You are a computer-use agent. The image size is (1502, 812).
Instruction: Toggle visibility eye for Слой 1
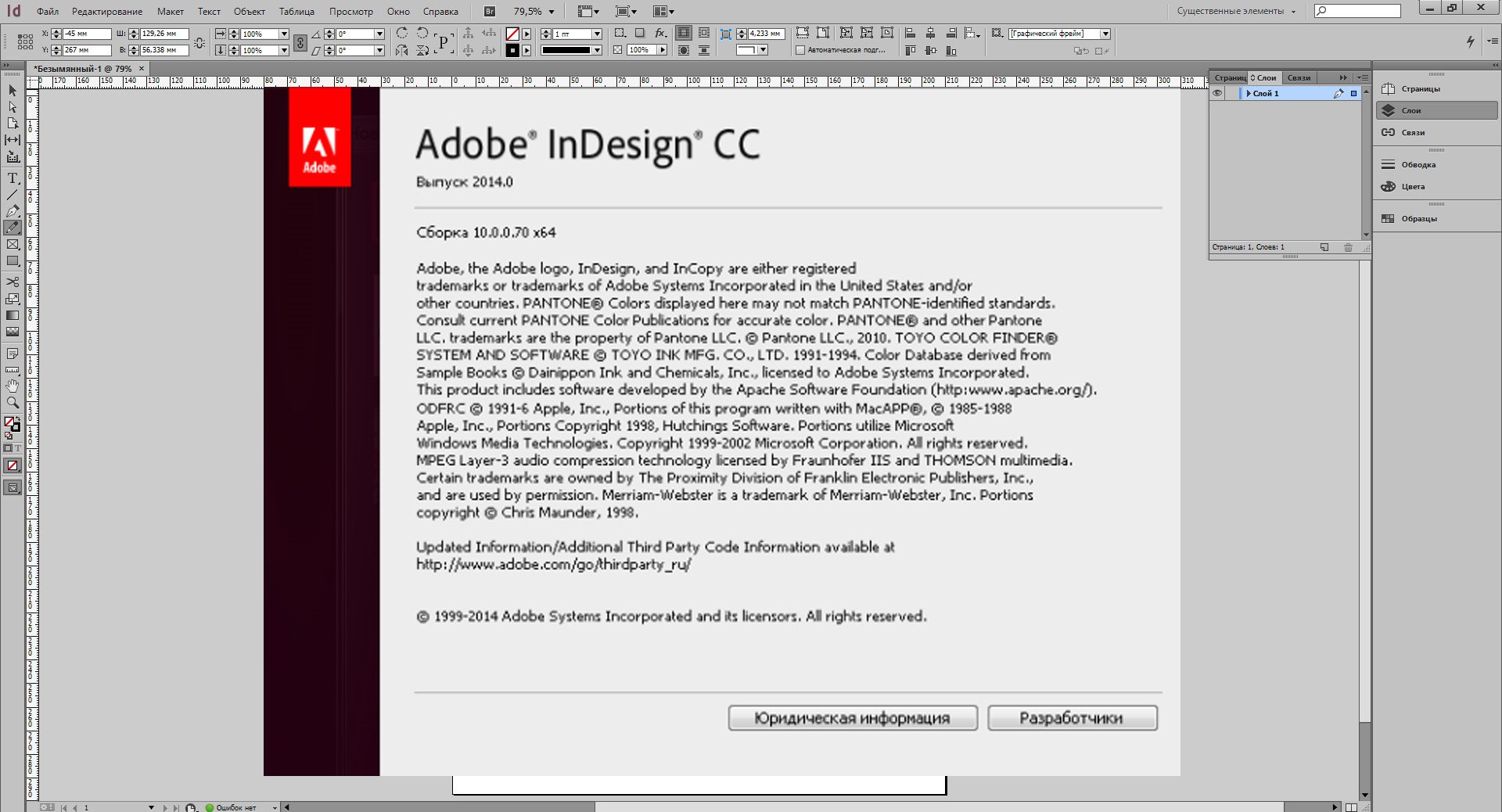coord(1217,93)
